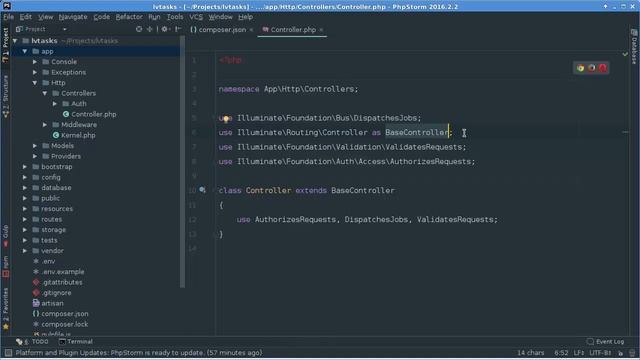
Task: Click the Project tree vertical scrollbar
Action: point(182,163)
